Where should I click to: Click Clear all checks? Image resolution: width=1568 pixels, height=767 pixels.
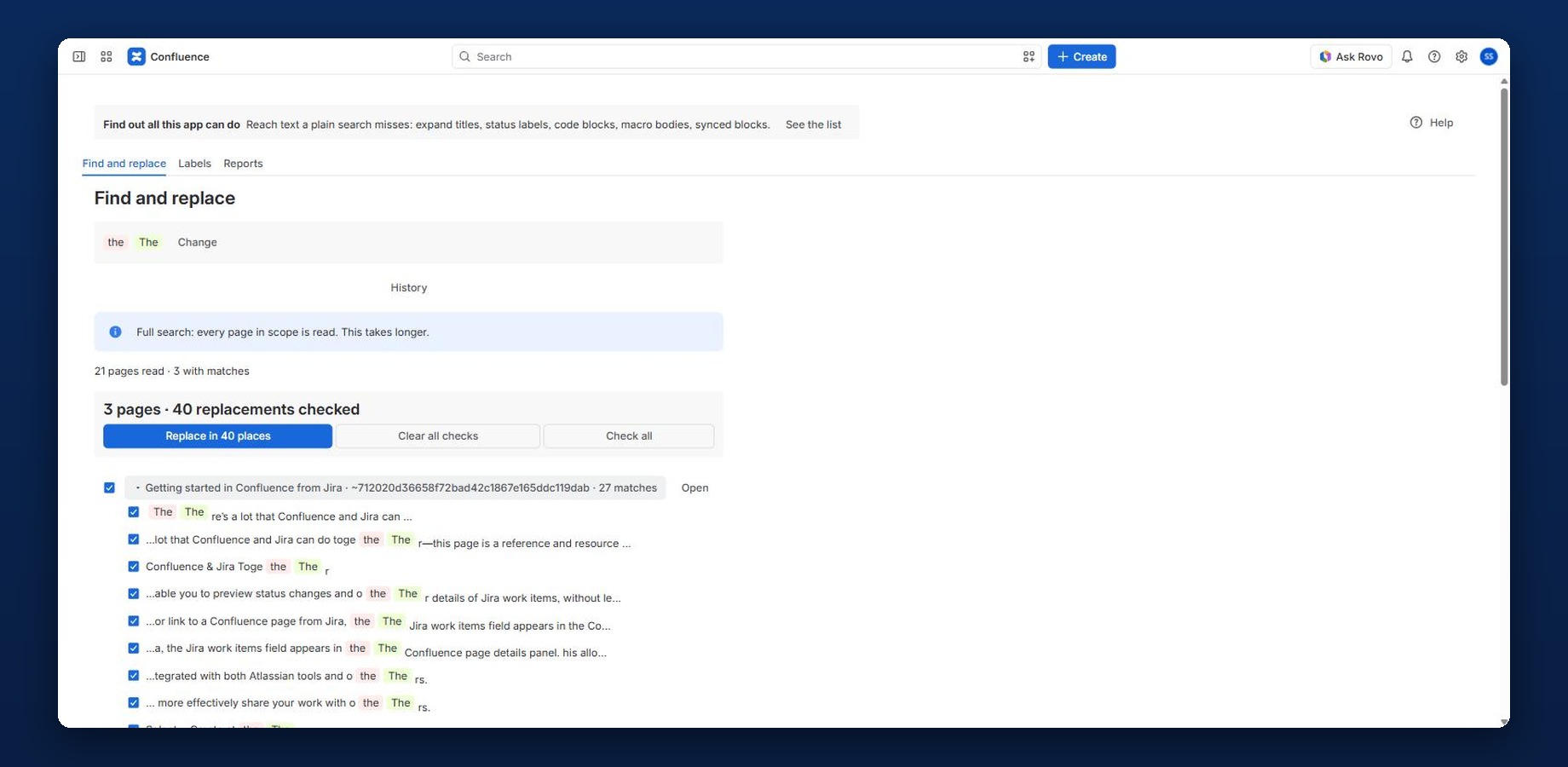[x=438, y=435]
